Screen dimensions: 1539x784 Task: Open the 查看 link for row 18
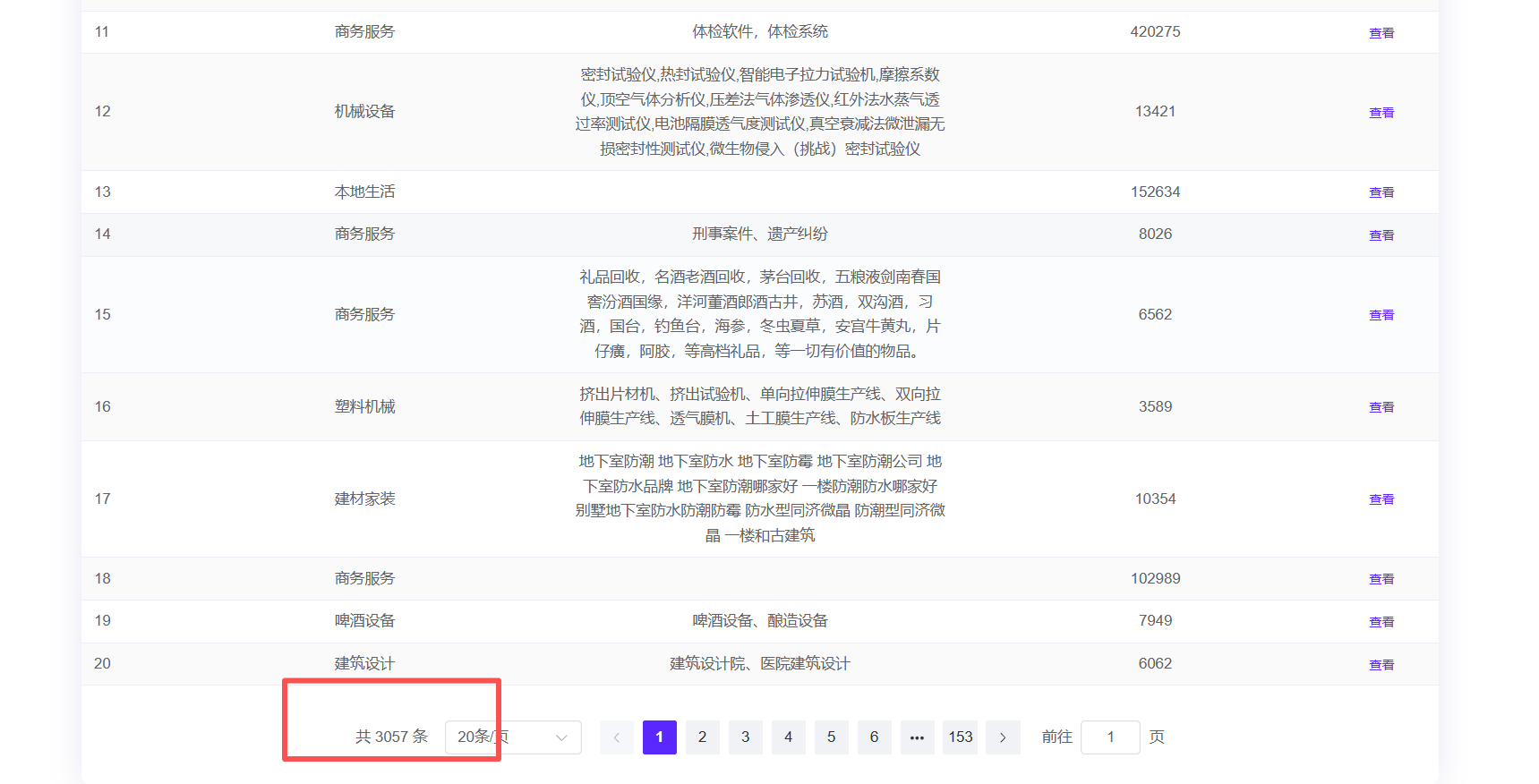[1381, 579]
